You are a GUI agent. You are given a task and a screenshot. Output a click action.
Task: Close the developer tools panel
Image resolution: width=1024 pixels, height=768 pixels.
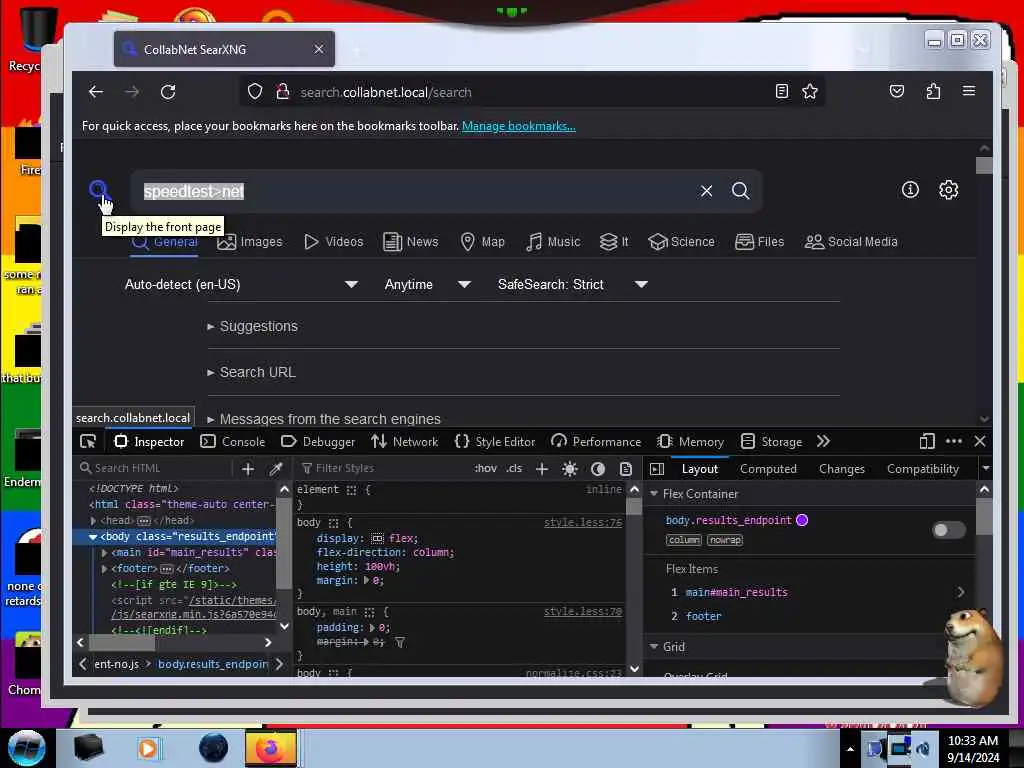click(x=980, y=442)
